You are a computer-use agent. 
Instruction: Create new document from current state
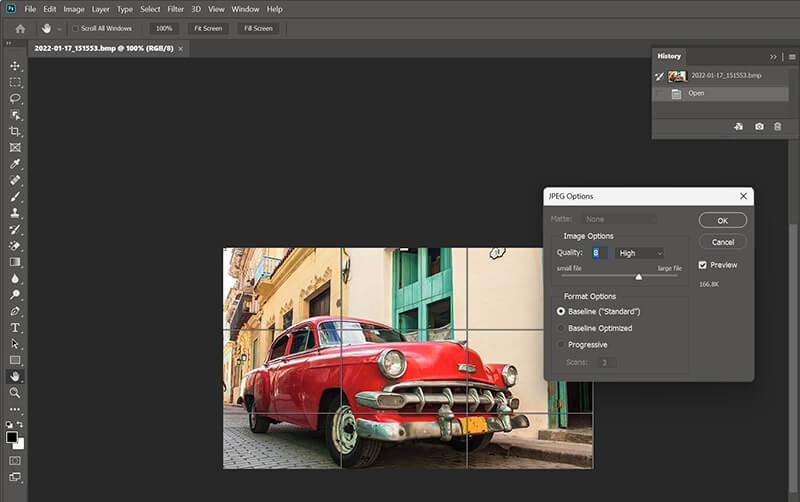[x=738, y=127]
